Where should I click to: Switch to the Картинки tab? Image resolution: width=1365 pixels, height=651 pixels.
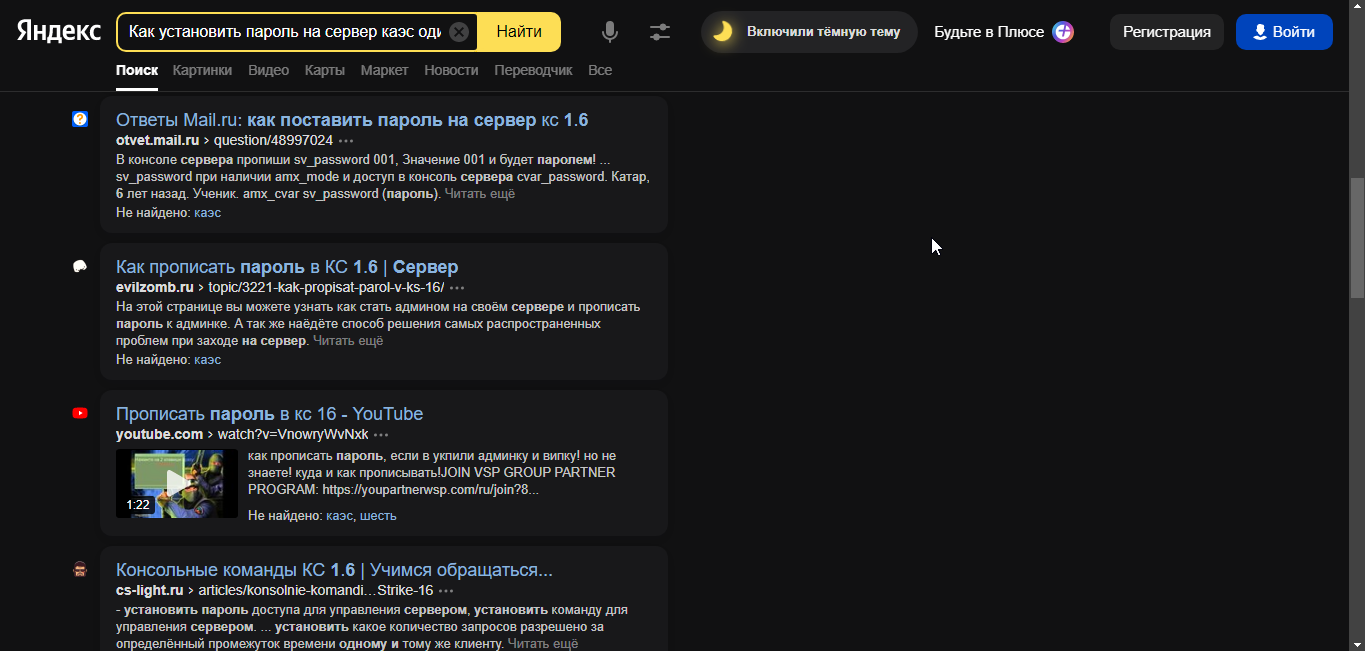pyautogui.click(x=202, y=70)
